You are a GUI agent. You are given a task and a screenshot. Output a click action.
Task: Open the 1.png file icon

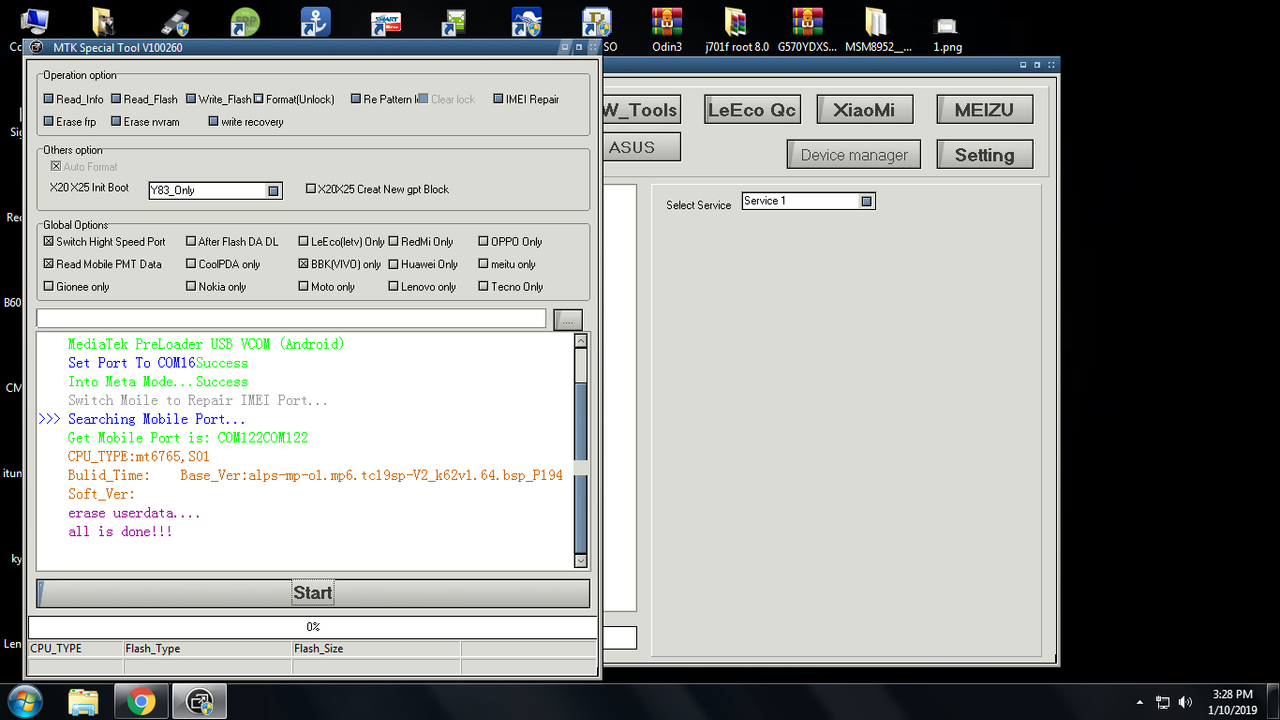point(946,24)
